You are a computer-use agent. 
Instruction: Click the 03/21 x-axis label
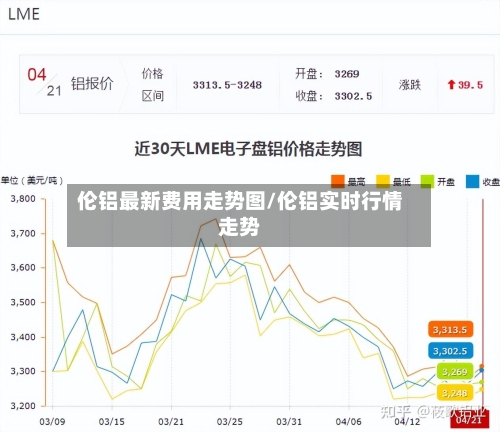171,421
